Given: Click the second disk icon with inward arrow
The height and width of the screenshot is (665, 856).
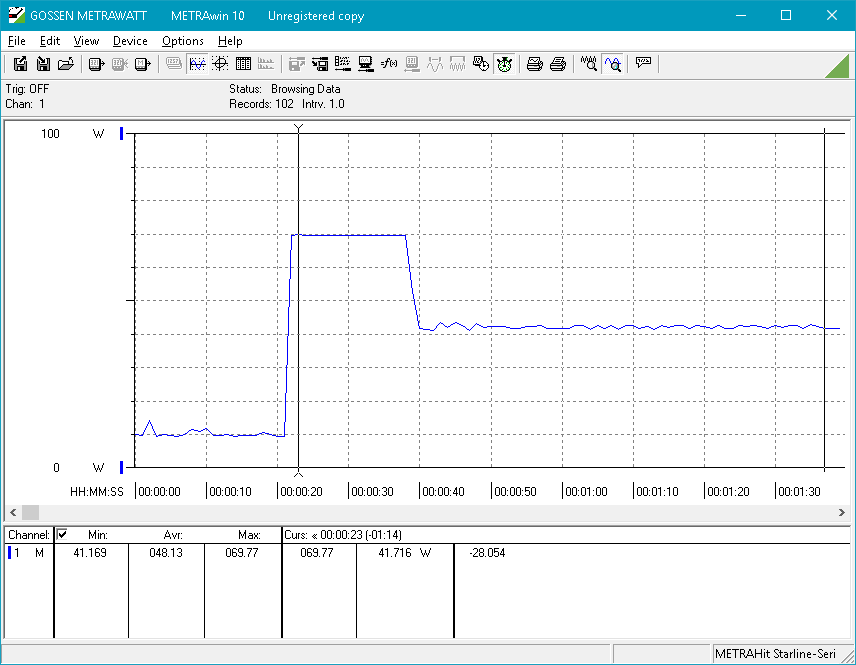Looking at the screenshot, I should click(43, 64).
